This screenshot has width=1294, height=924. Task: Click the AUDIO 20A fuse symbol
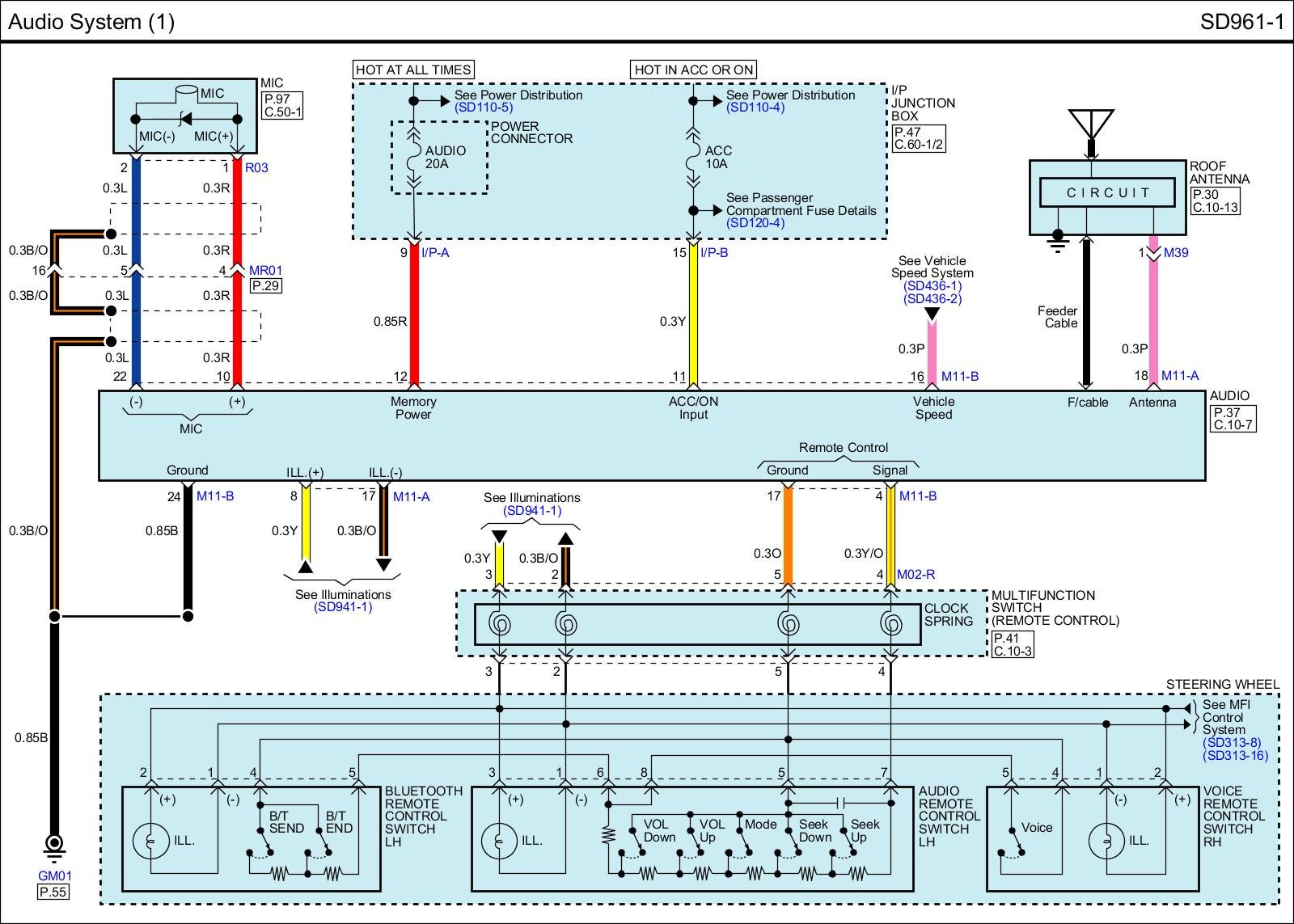click(x=413, y=158)
